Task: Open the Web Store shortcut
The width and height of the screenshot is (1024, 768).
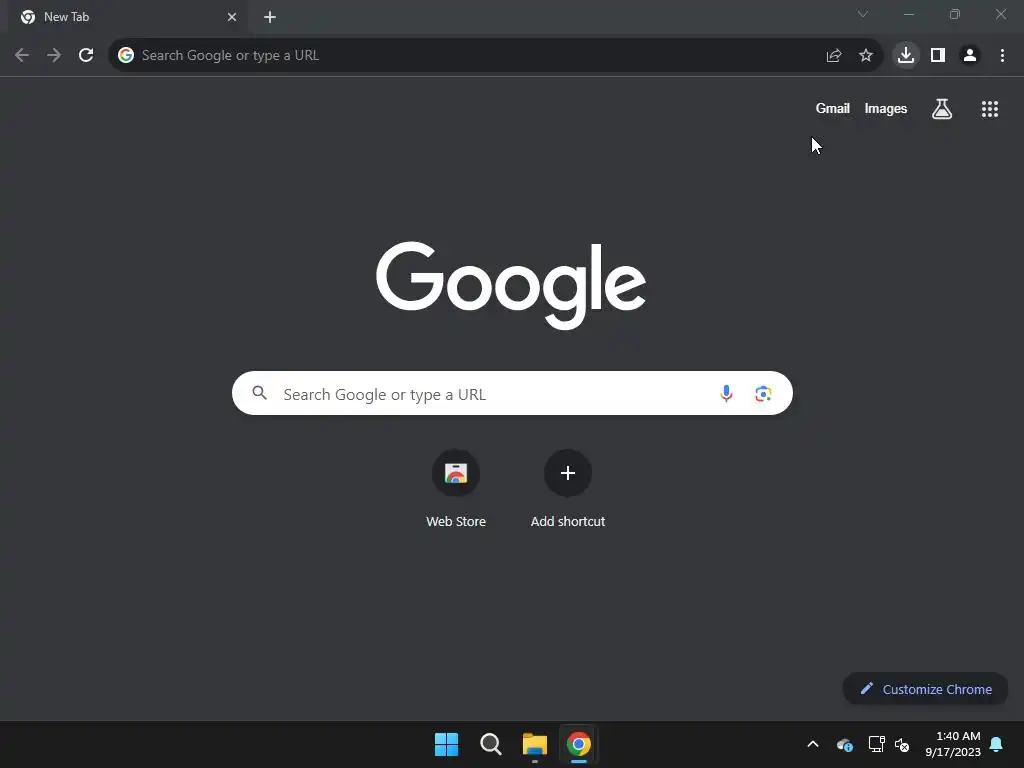Action: (x=456, y=489)
